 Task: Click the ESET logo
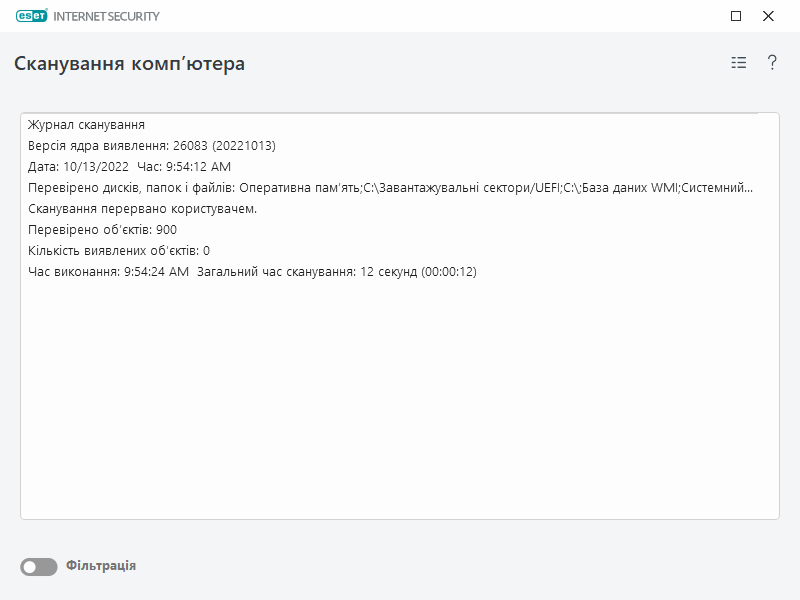[x=33, y=15]
